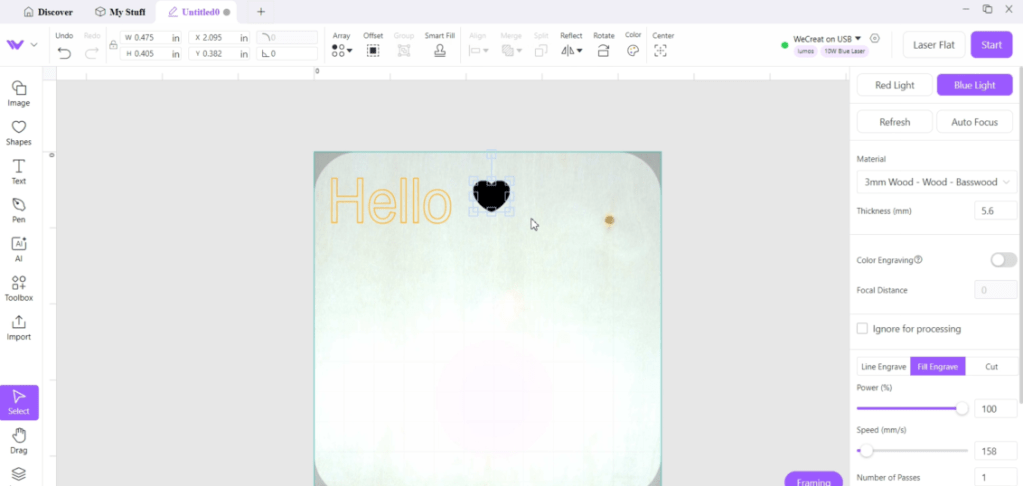The height and width of the screenshot is (486, 1023).
Task: Click the Power percentage slider
Action: coord(910,408)
